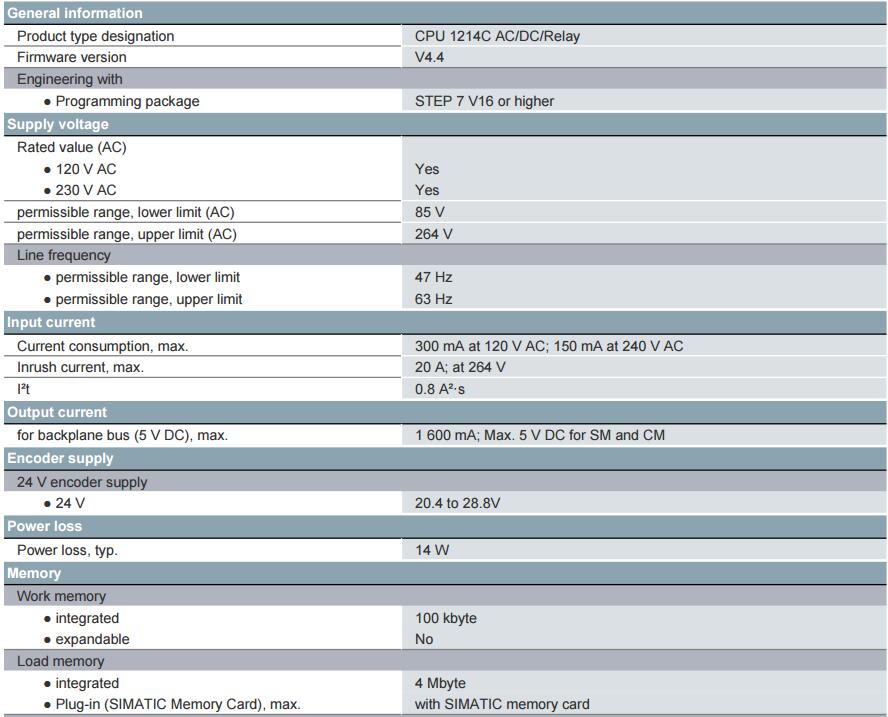Select "for backplane bus (5 V DC), max." label
888x717 pixels.
pos(122,436)
